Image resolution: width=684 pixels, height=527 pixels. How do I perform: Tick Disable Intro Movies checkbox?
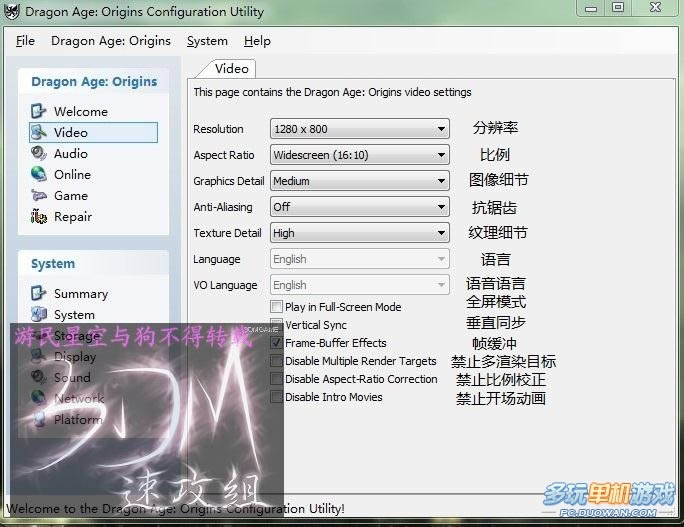pyautogui.click(x=276, y=397)
